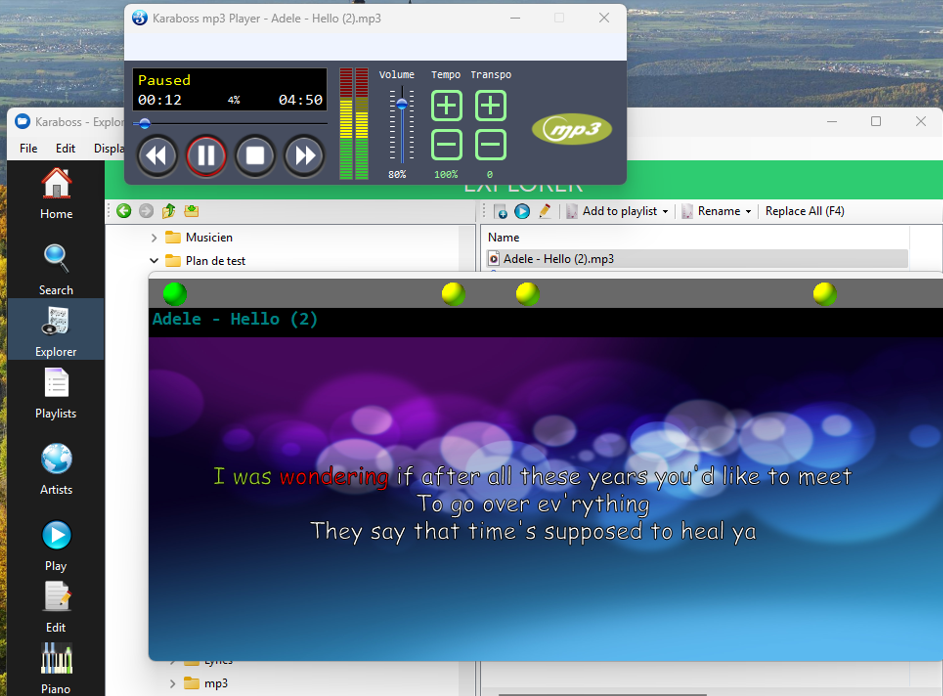Image resolution: width=943 pixels, height=696 pixels.
Task: Lower transpose with the minus button
Action: 490,145
